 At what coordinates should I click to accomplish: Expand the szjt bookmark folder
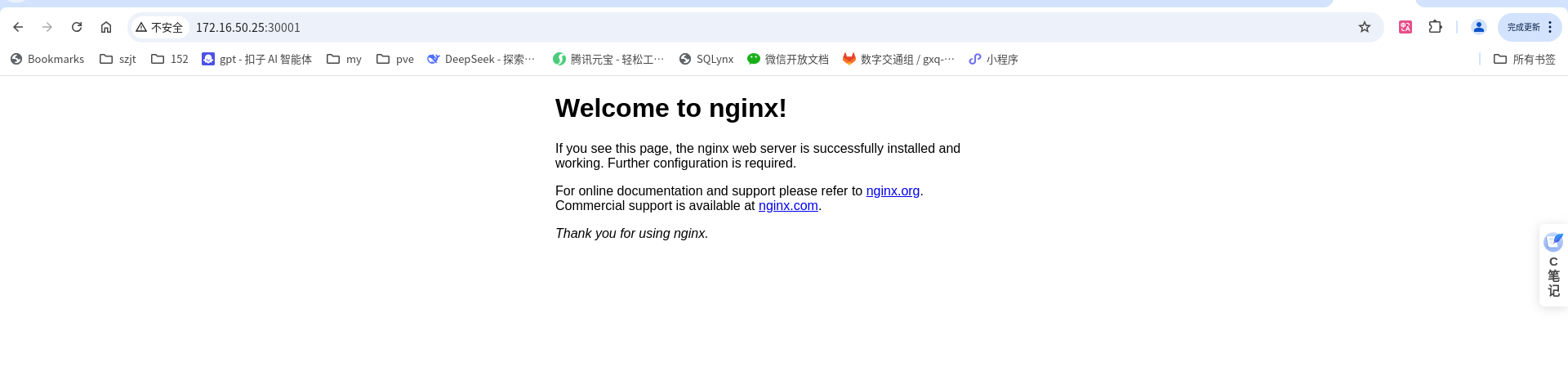click(118, 59)
